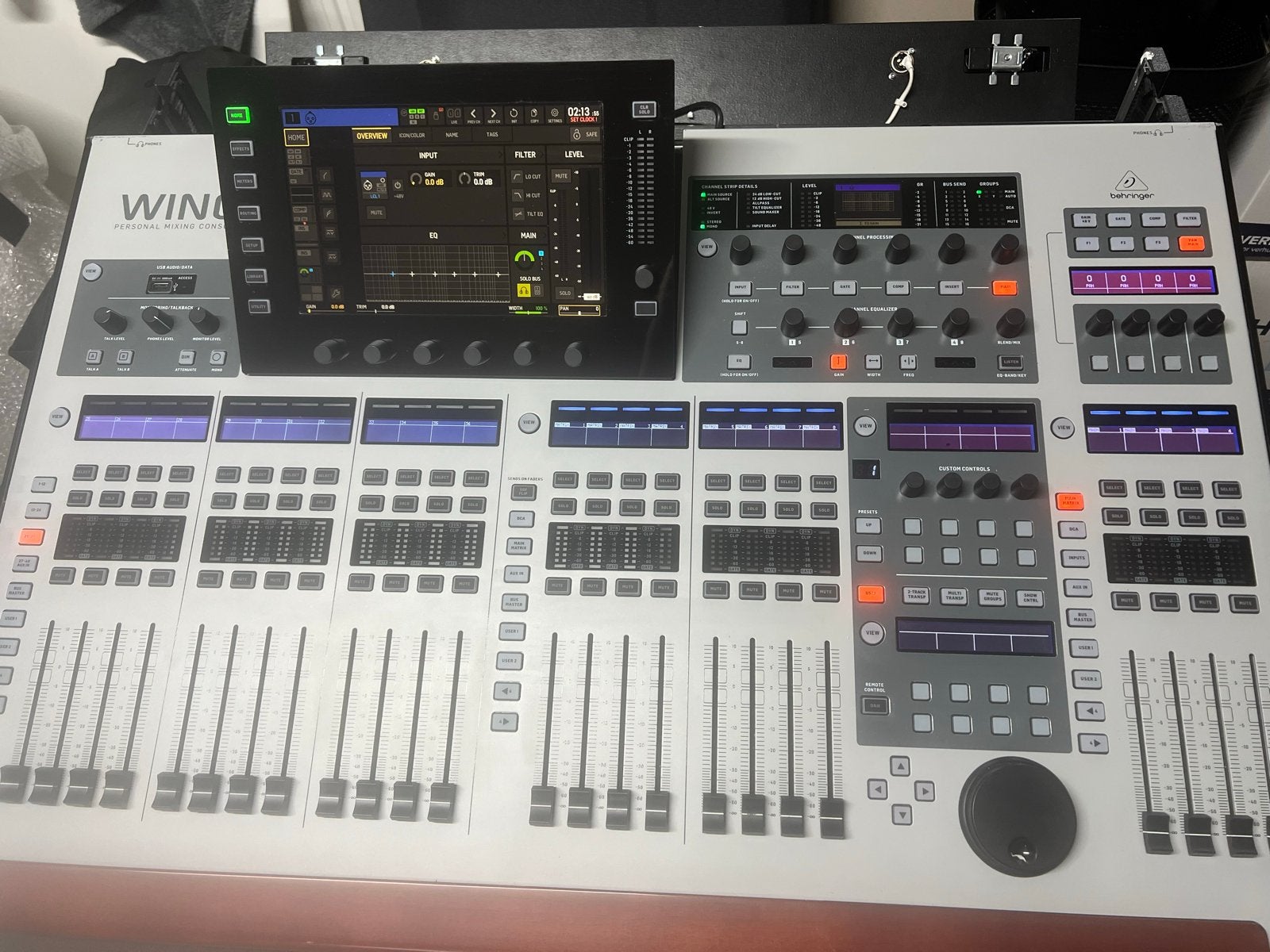The height and width of the screenshot is (952, 1270).
Task: Tap the 48V phantom power icon
Action: coord(398,185)
